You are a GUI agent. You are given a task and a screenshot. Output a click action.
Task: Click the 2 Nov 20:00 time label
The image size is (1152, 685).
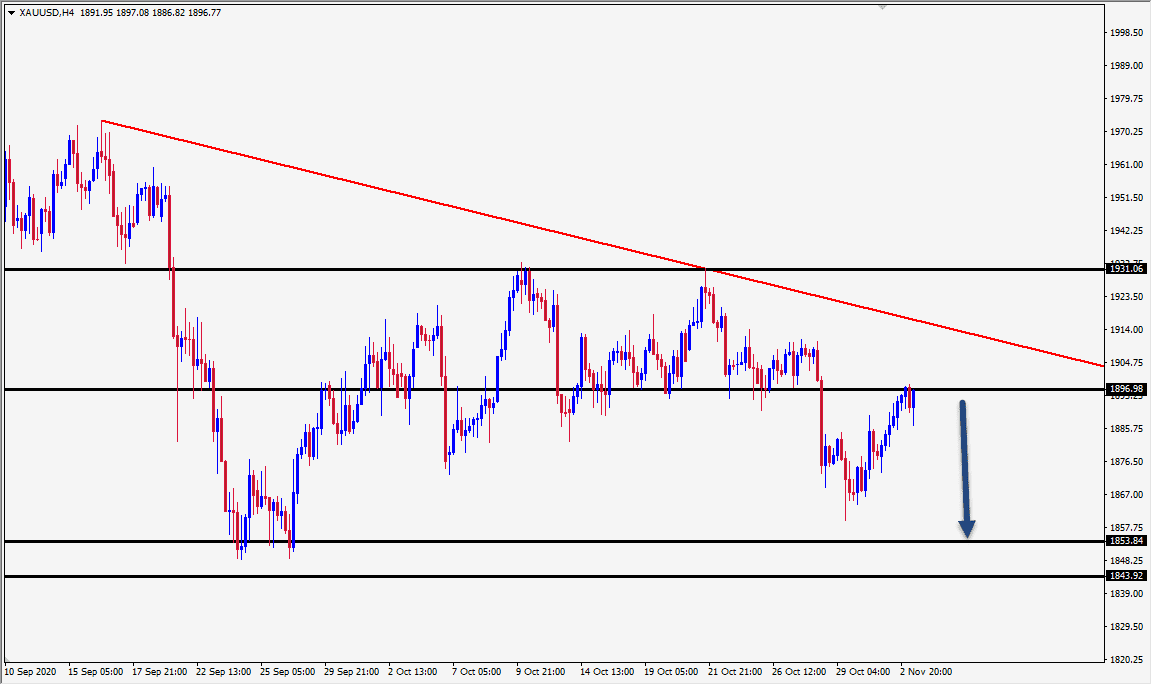(x=926, y=672)
